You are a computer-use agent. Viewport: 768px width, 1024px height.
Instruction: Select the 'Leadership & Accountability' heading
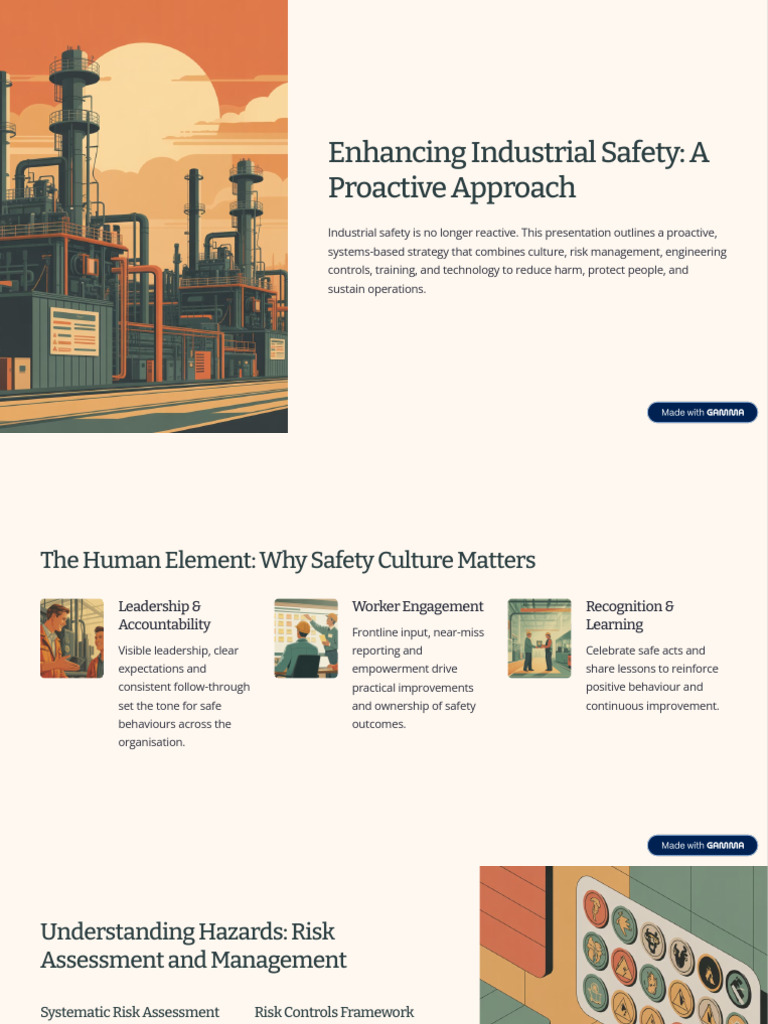tap(164, 615)
